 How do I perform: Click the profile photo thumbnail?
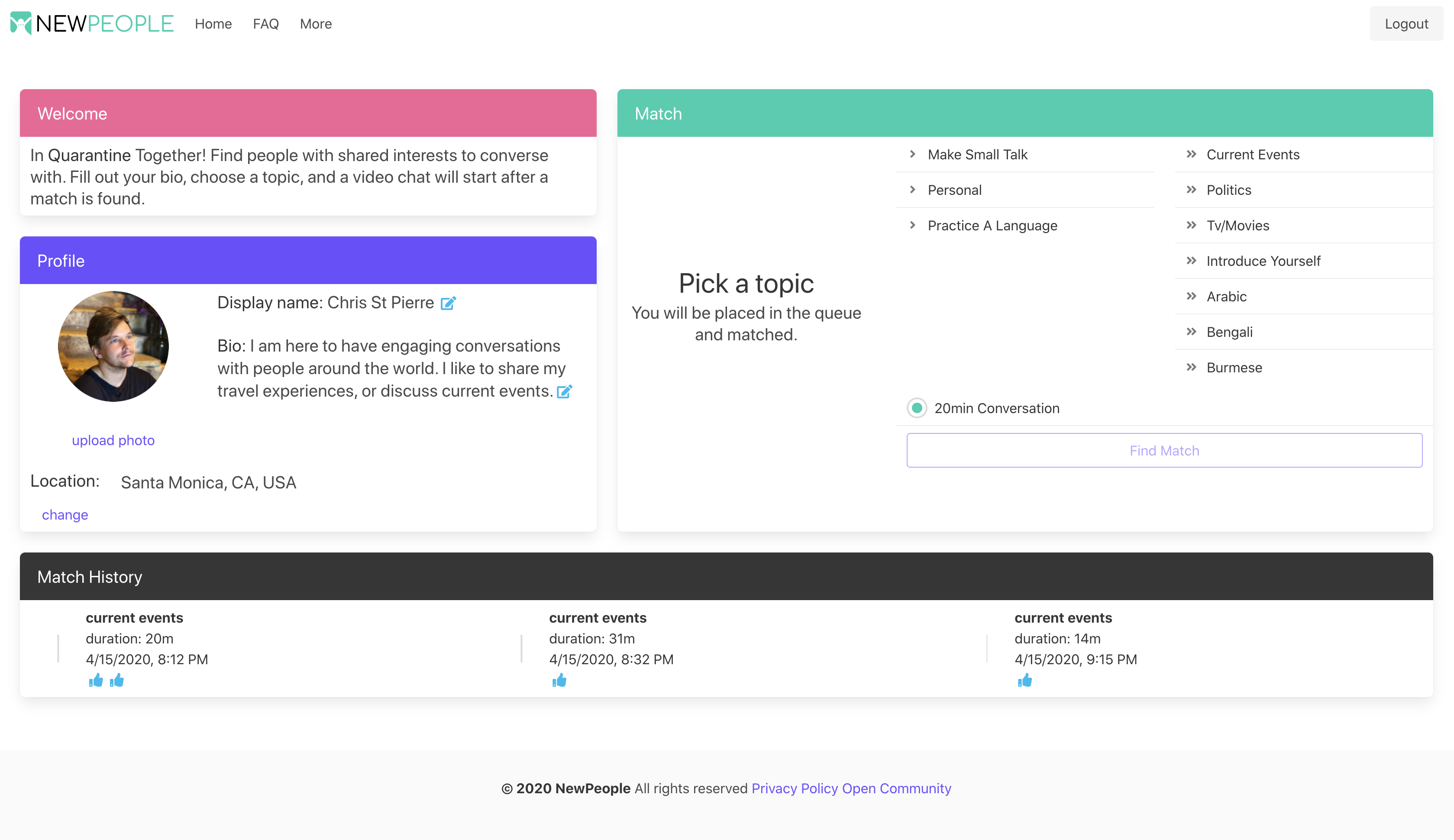113,346
